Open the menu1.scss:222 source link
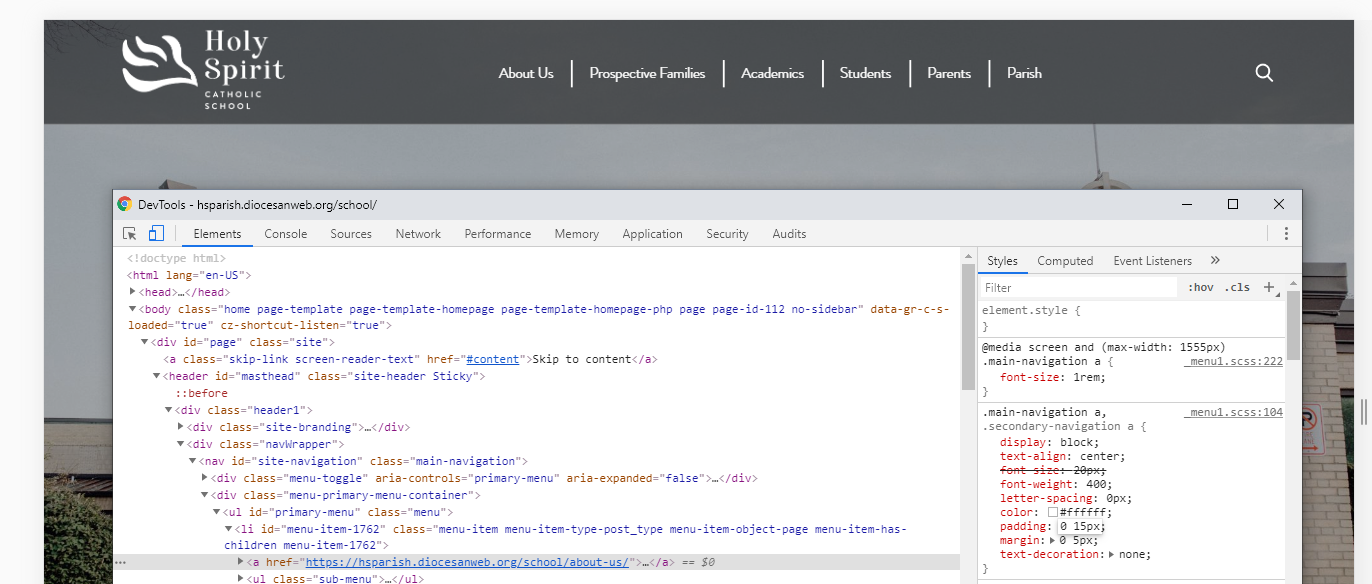The image size is (1372, 584). coord(1233,361)
